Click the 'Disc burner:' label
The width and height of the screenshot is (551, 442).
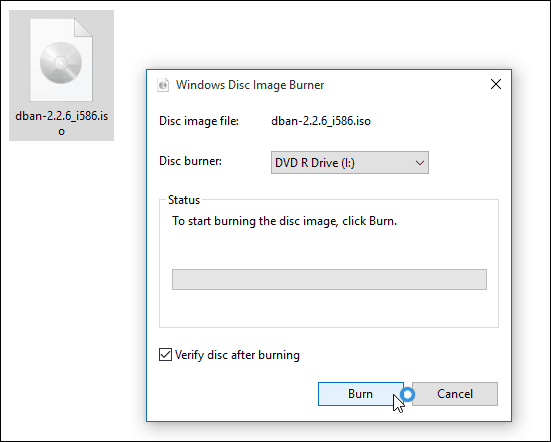[x=190, y=161]
